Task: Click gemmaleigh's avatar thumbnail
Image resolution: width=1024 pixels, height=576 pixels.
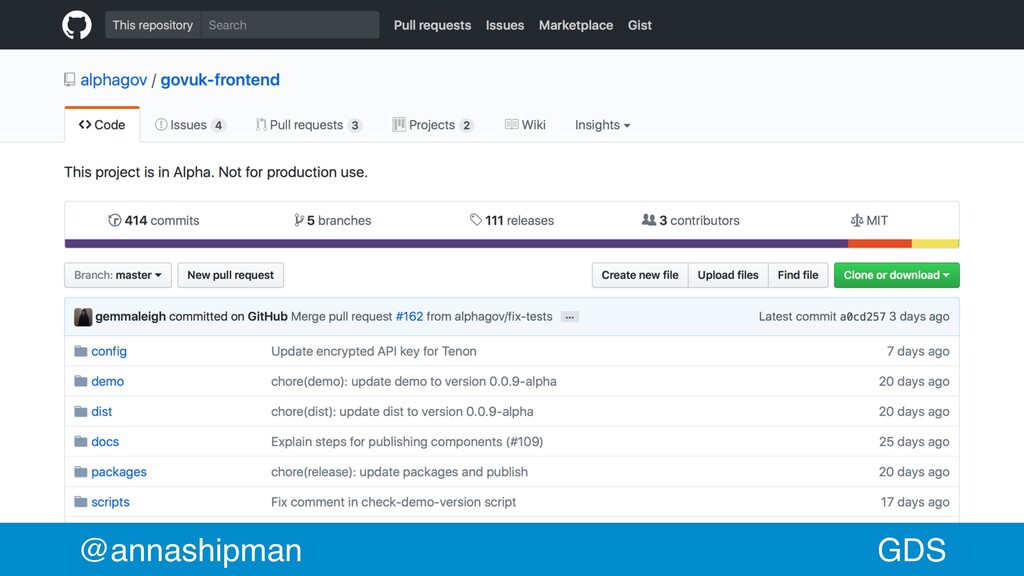Action: coord(83,317)
